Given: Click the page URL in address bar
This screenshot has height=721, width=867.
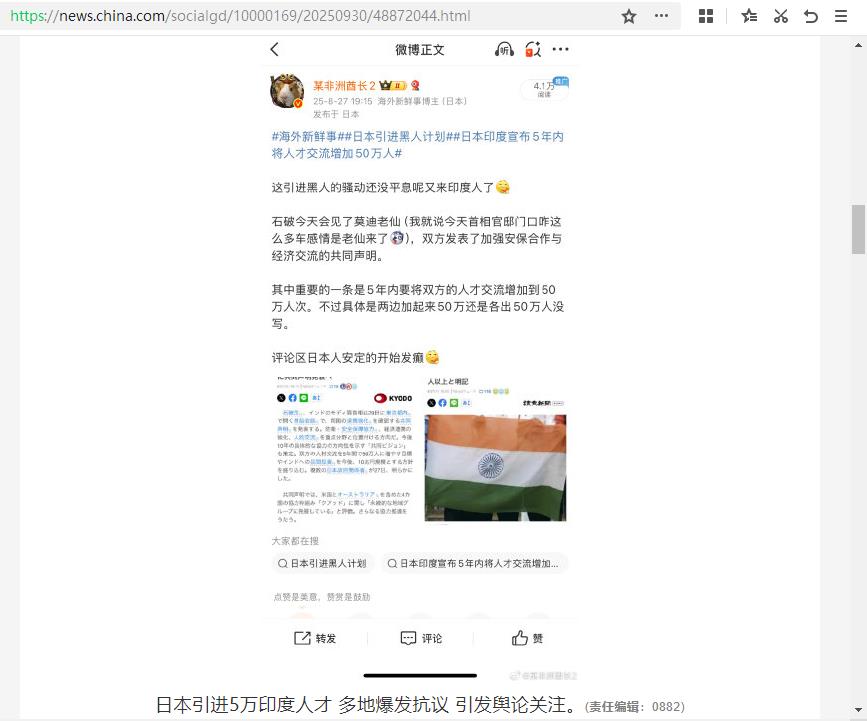Looking at the screenshot, I should tap(241, 16).
